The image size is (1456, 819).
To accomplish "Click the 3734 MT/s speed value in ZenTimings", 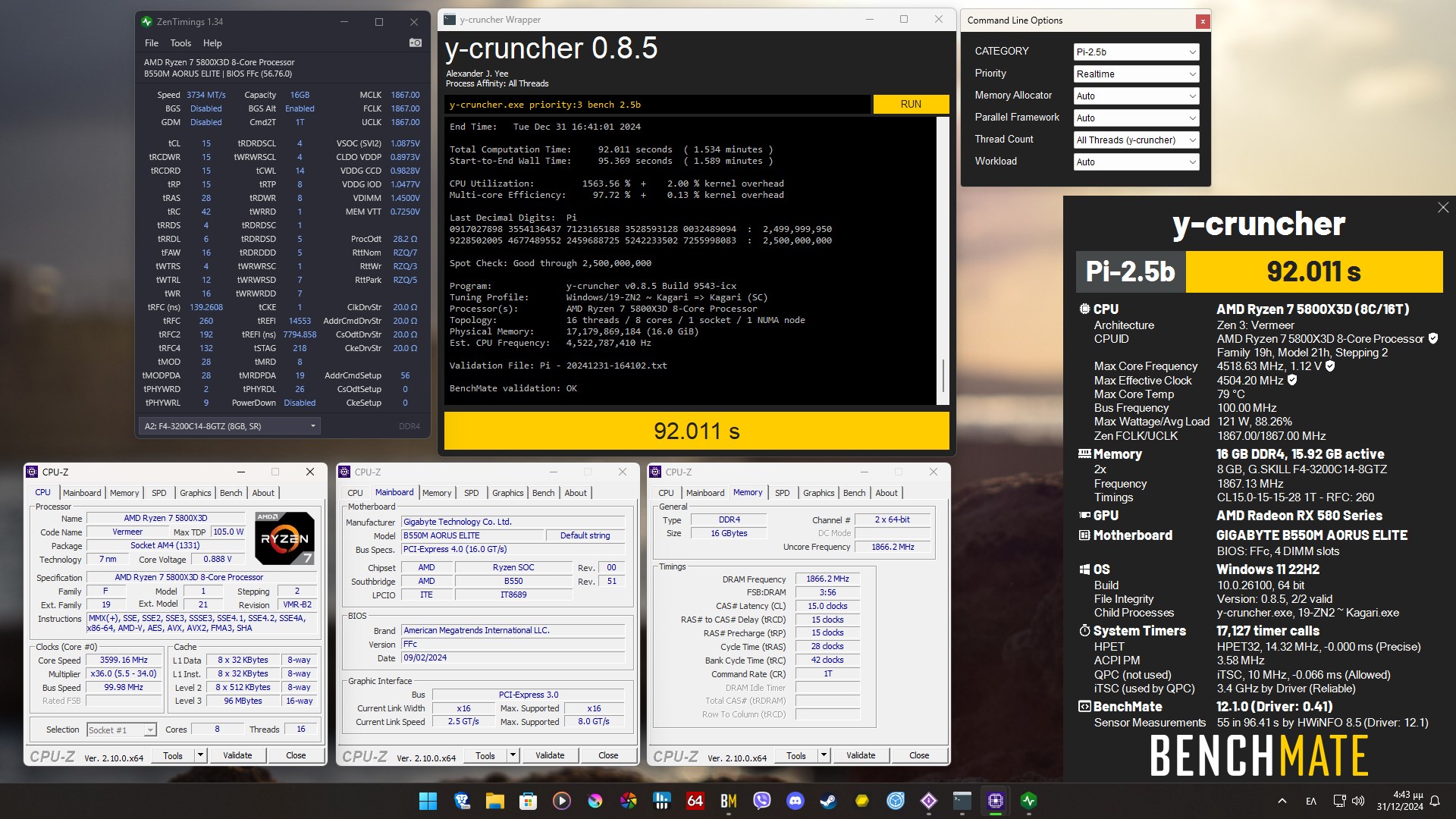I will point(206,95).
